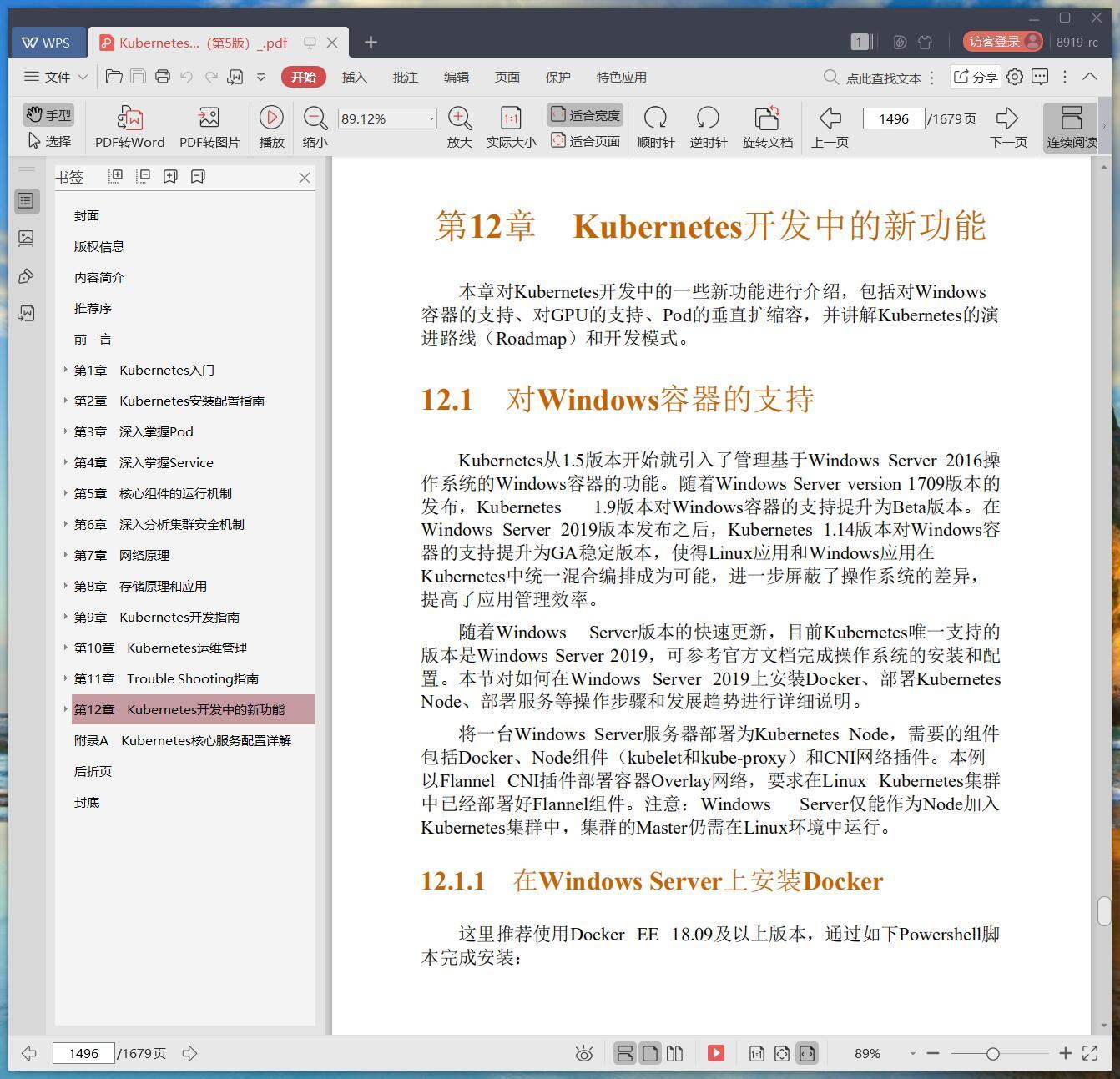Open the 批注 ribbon tab
The image size is (1120, 1079).
tap(405, 77)
